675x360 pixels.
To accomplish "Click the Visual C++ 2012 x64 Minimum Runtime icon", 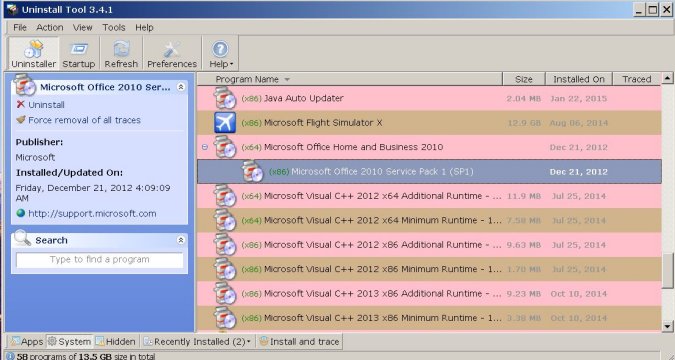I will 225,220.
